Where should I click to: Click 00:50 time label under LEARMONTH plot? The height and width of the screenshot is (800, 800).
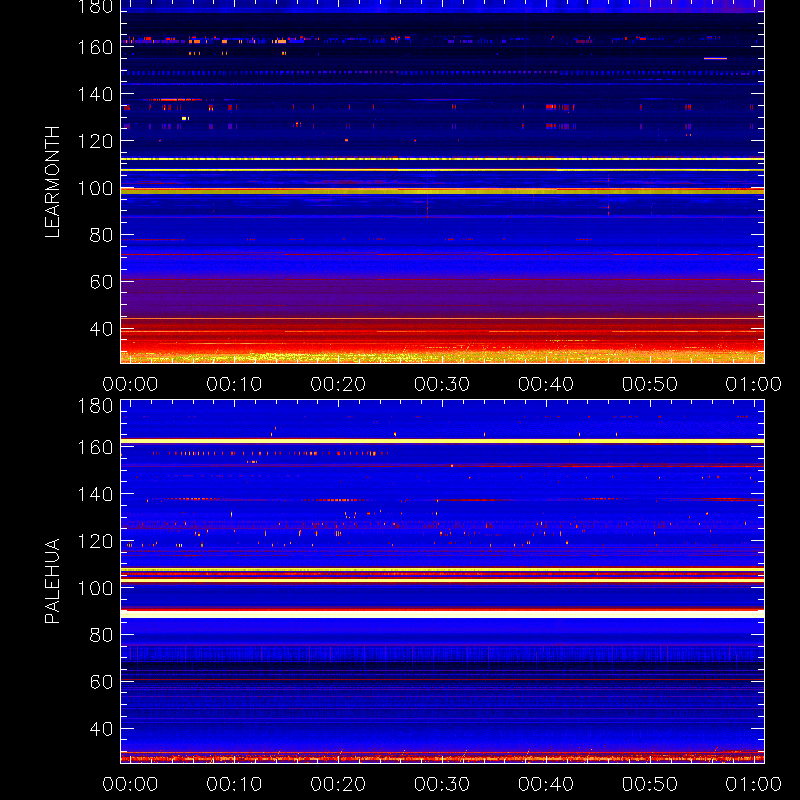650,384
